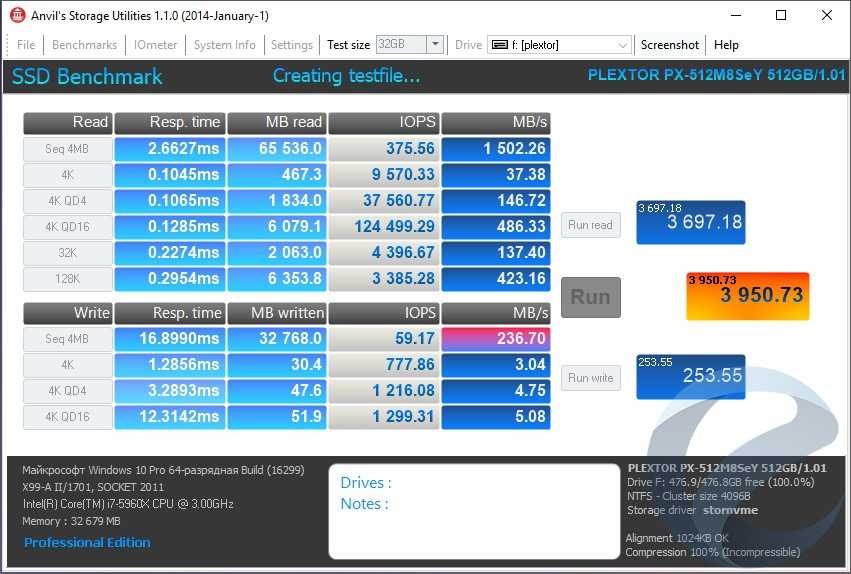Screen dimensions: 851x574
Task: Expand the Drive f: [plextor] dropdown
Action: (622, 45)
